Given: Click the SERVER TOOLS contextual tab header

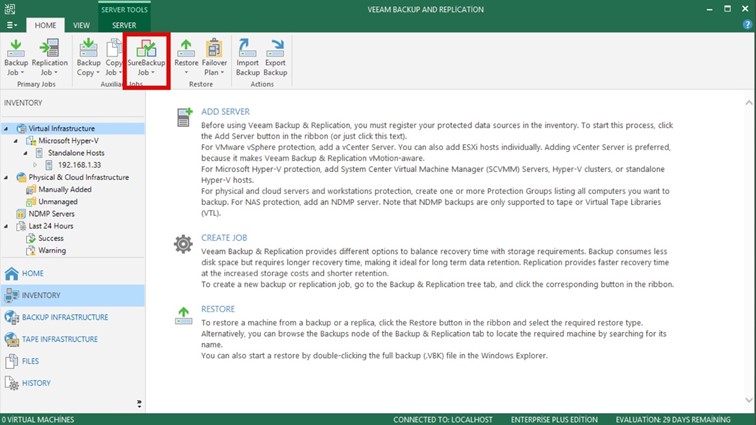Looking at the screenshot, I should pyautogui.click(x=124, y=9).
